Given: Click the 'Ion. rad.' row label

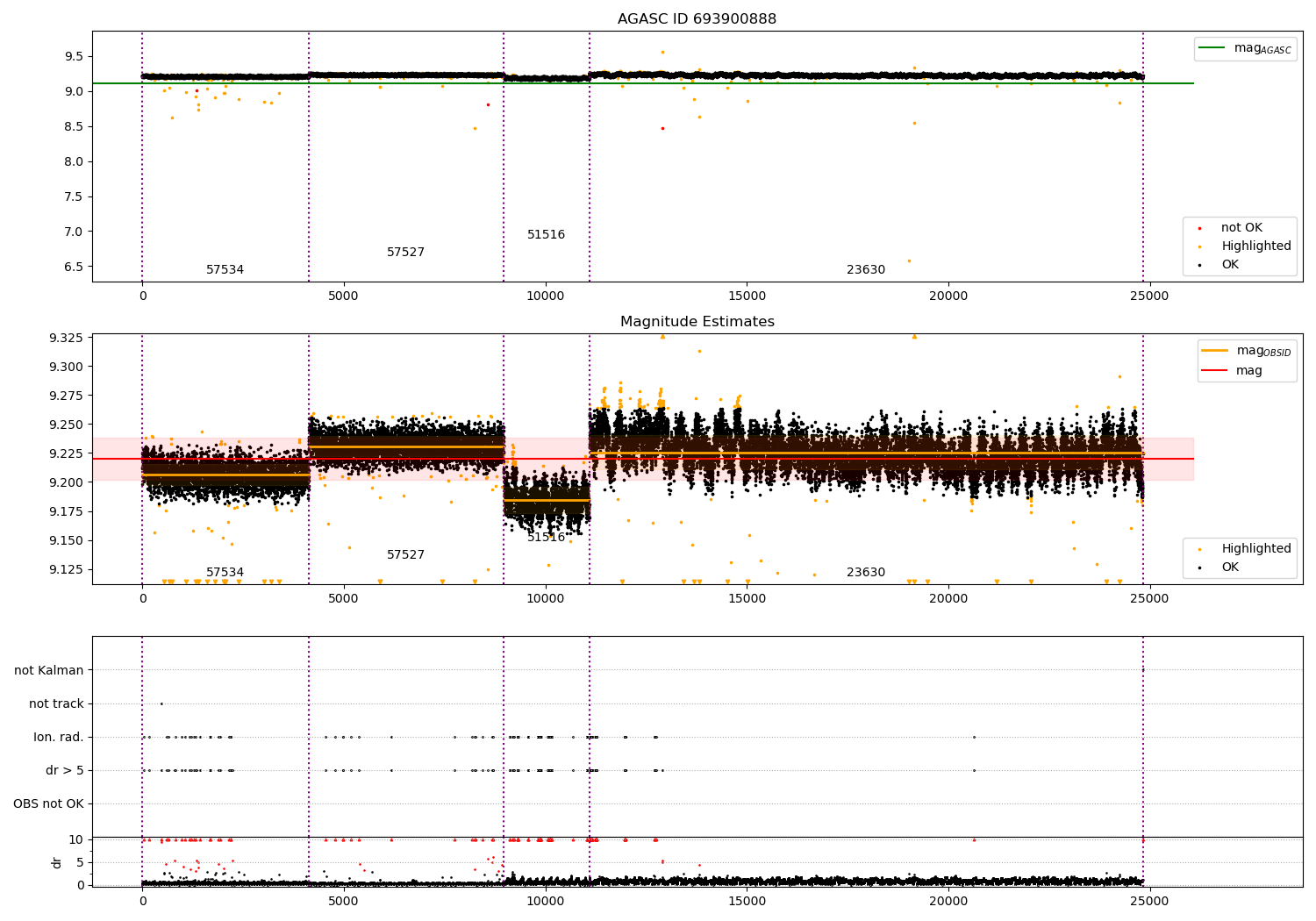Looking at the screenshot, I should point(59,737).
